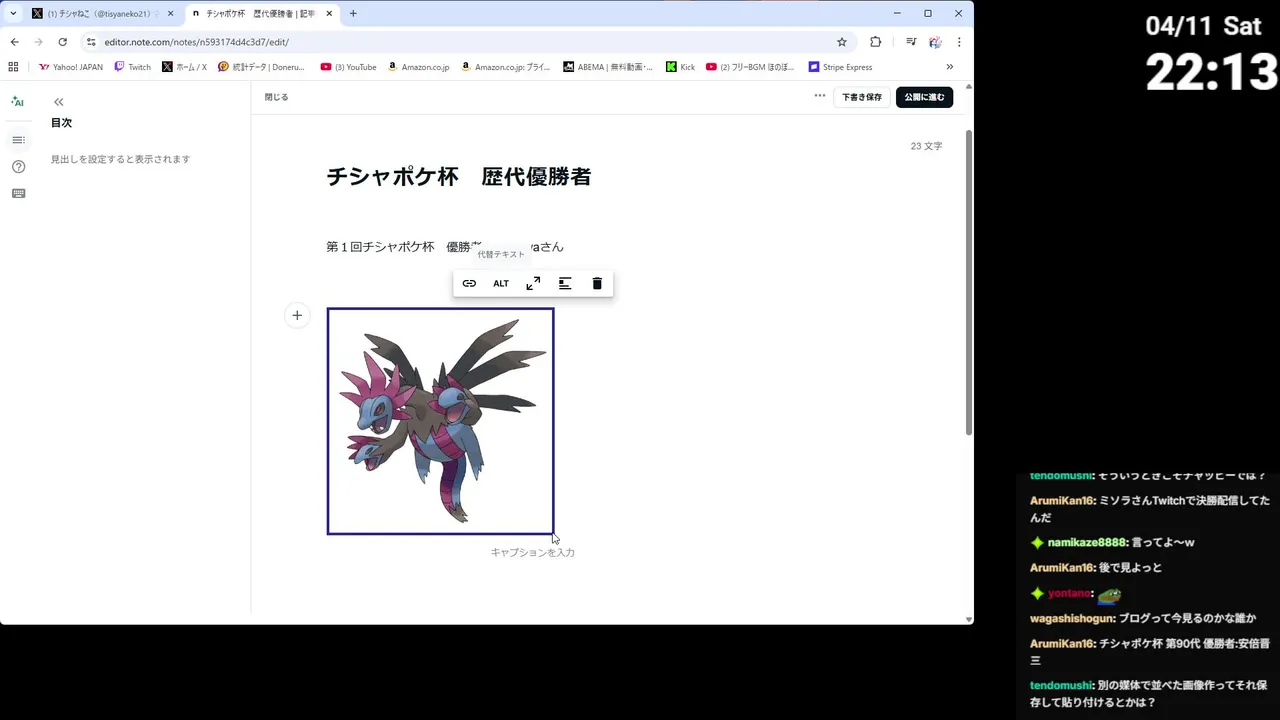This screenshot has height=720, width=1280.
Task: Click the expand image size icon
Action: coord(533,284)
